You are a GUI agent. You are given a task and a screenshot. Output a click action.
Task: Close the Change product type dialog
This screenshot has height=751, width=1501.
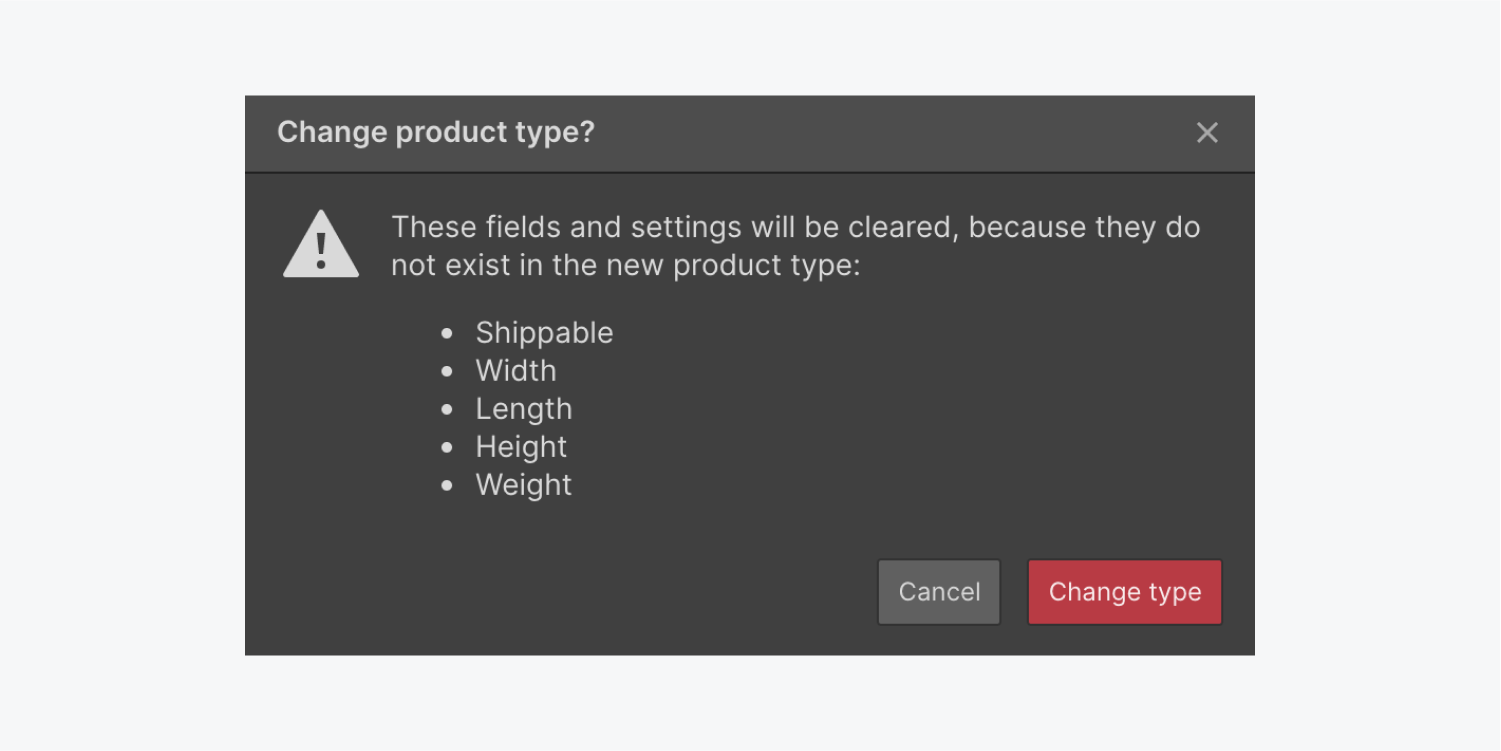(x=1207, y=133)
